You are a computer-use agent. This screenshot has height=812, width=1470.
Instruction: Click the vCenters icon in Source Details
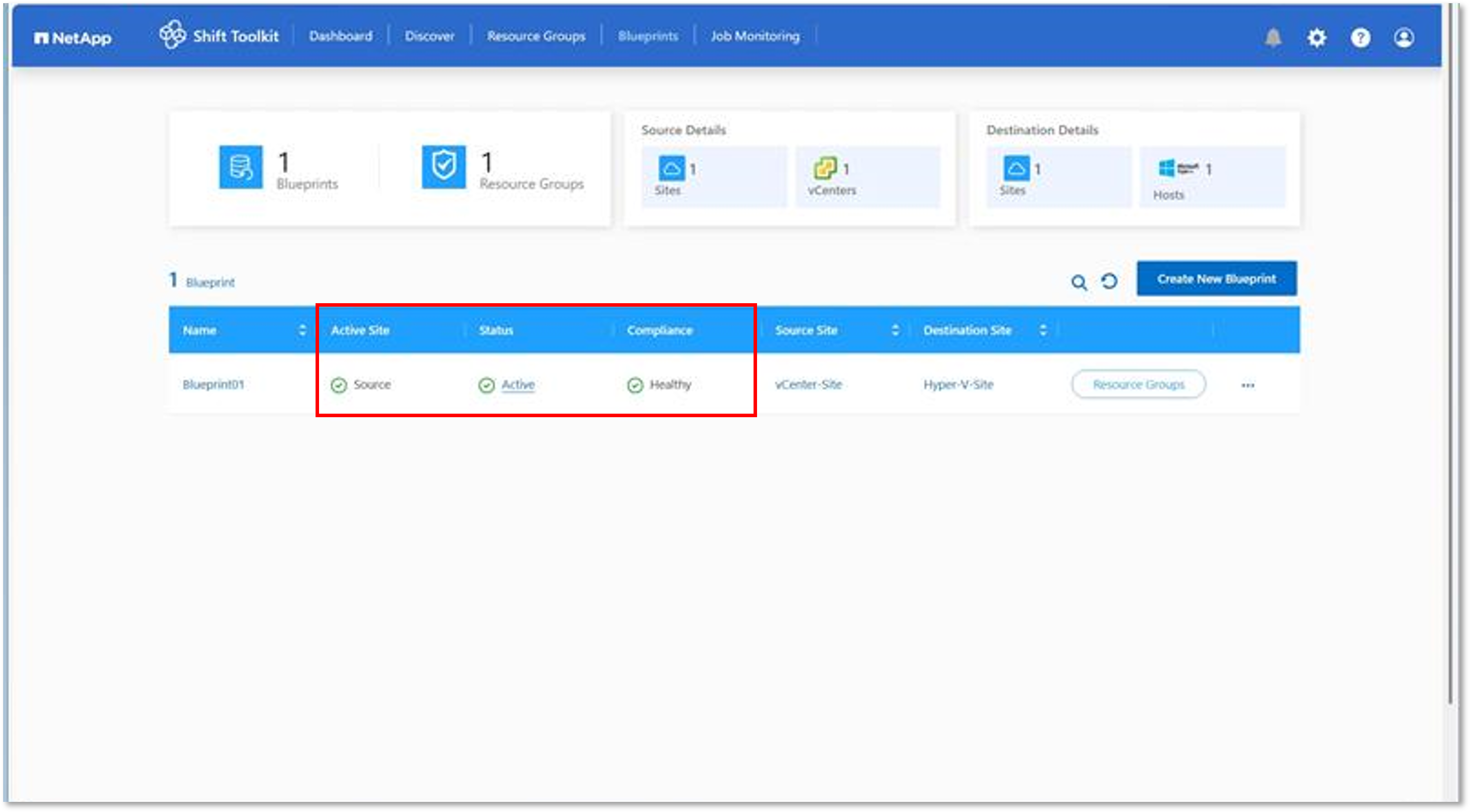tap(825, 168)
